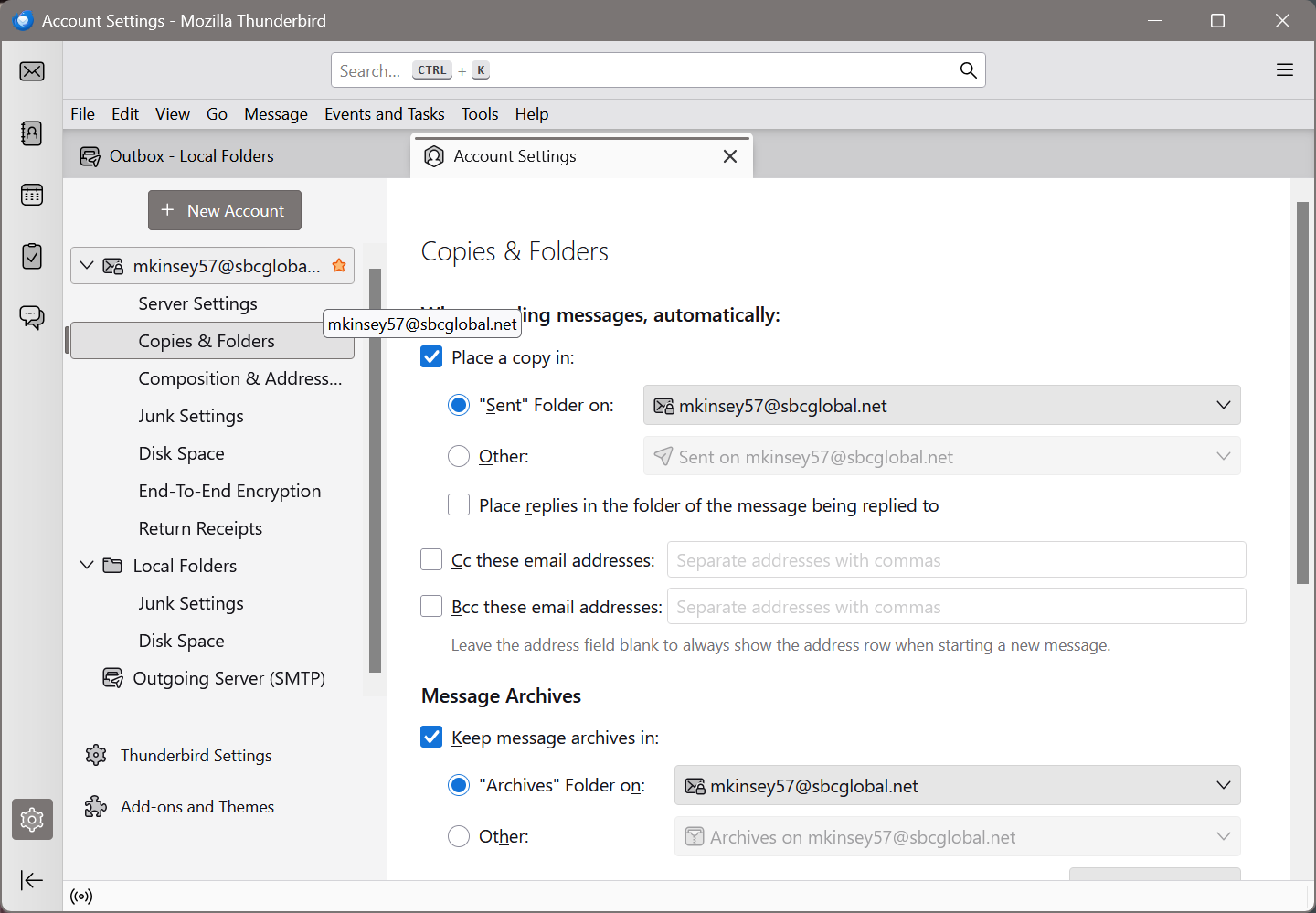Click the New Account button
Viewport: 1316px width, 913px height.
click(x=225, y=210)
